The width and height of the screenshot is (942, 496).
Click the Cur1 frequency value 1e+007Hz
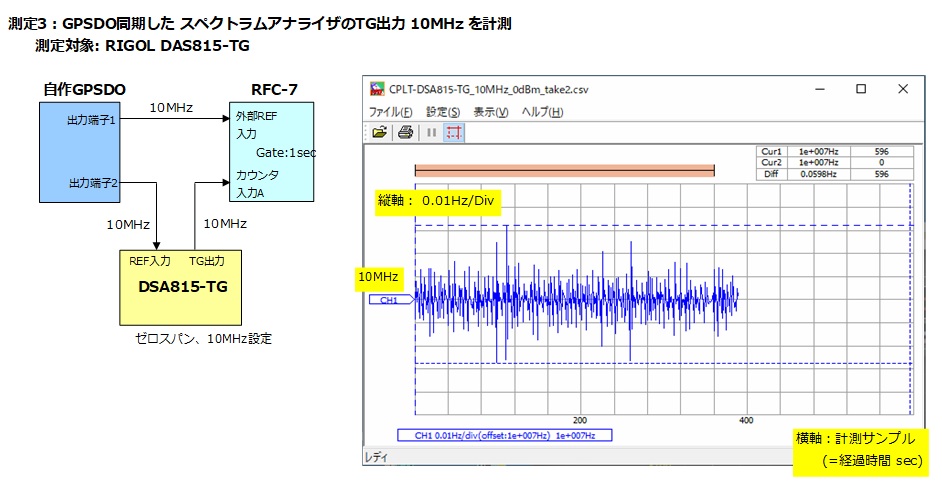pyautogui.click(x=818, y=152)
